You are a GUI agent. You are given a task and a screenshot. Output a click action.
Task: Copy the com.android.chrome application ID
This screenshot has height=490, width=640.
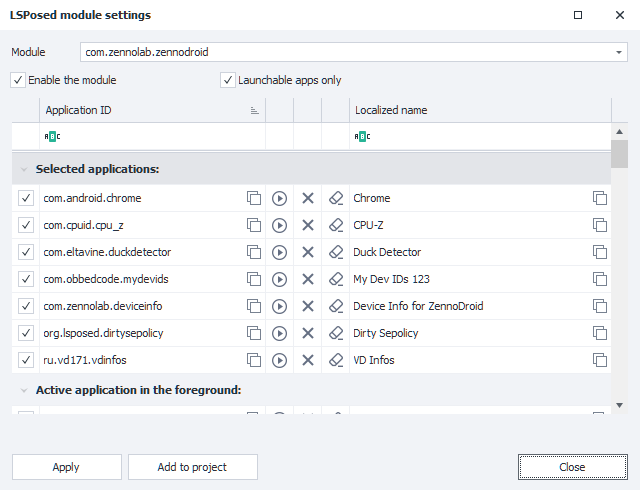click(x=254, y=198)
